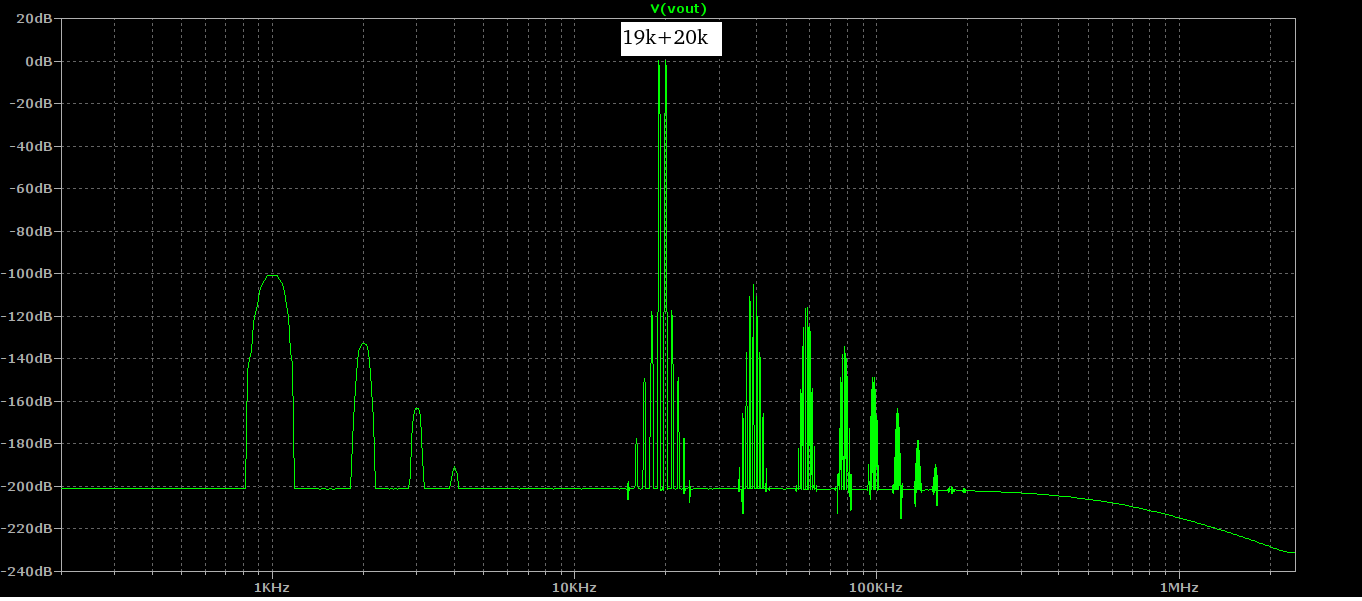The height and width of the screenshot is (601, 1362).
Task: Click the peak of the 1KHz spectrum lobe
Action: [x=271, y=276]
